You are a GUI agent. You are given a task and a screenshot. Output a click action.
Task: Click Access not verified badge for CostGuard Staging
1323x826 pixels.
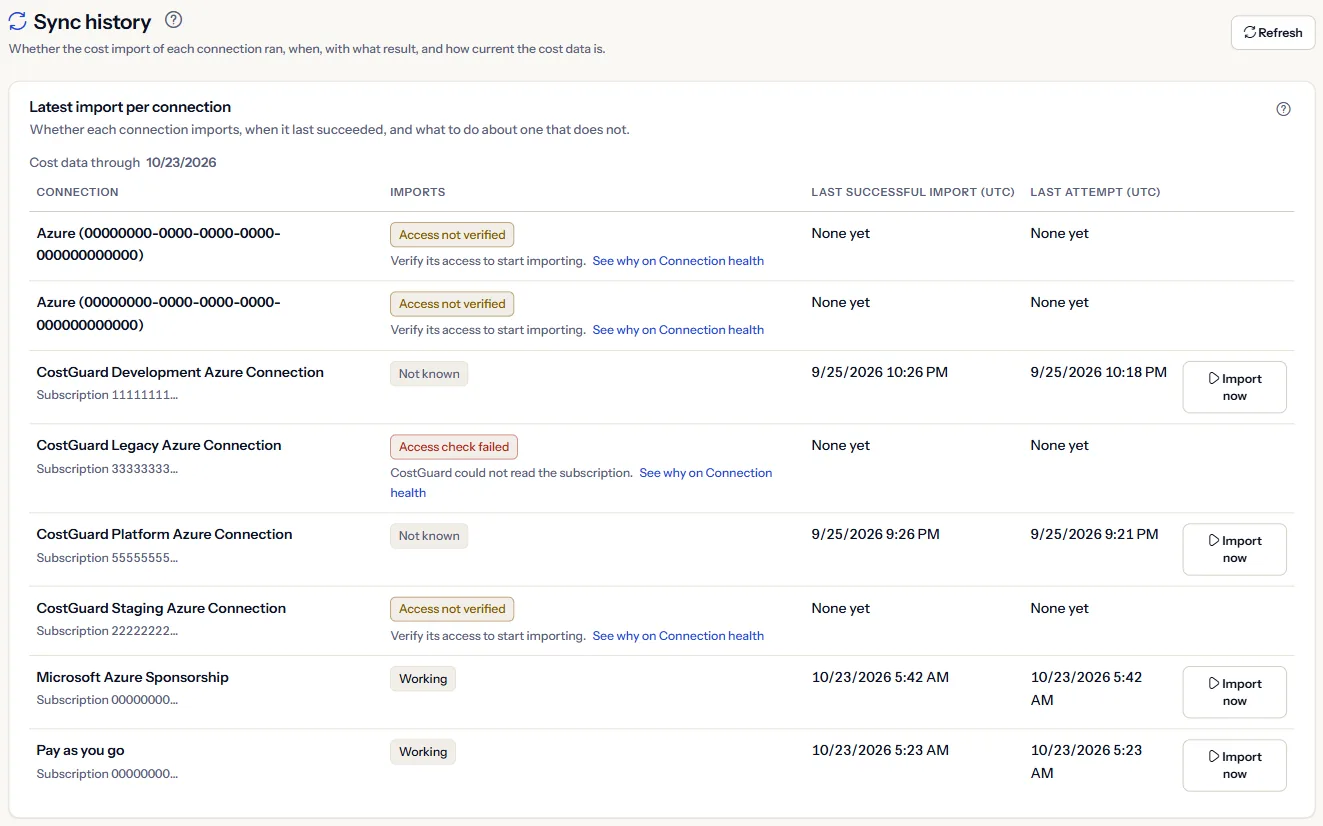pos(452,609)
